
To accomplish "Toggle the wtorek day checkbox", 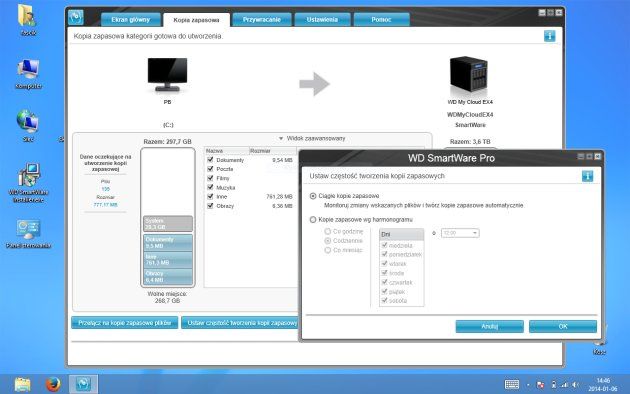I will (384, 263).
